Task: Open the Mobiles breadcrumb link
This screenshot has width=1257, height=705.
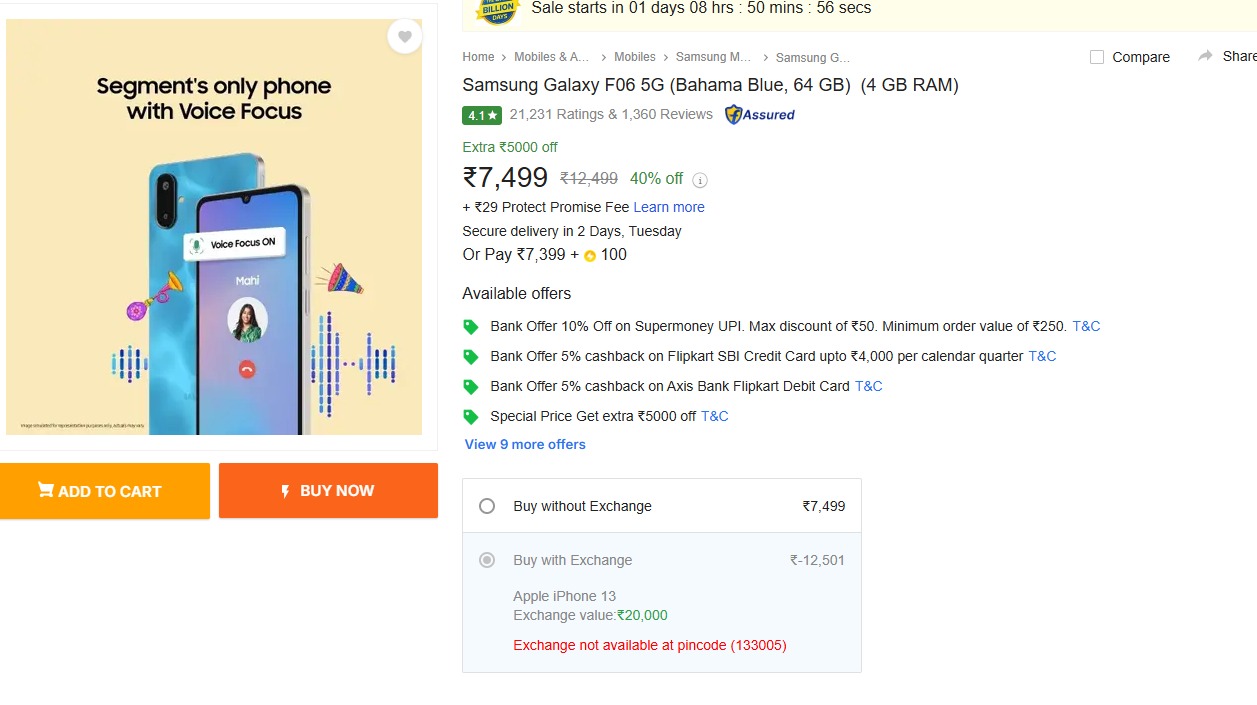Action: pos(634,57)
